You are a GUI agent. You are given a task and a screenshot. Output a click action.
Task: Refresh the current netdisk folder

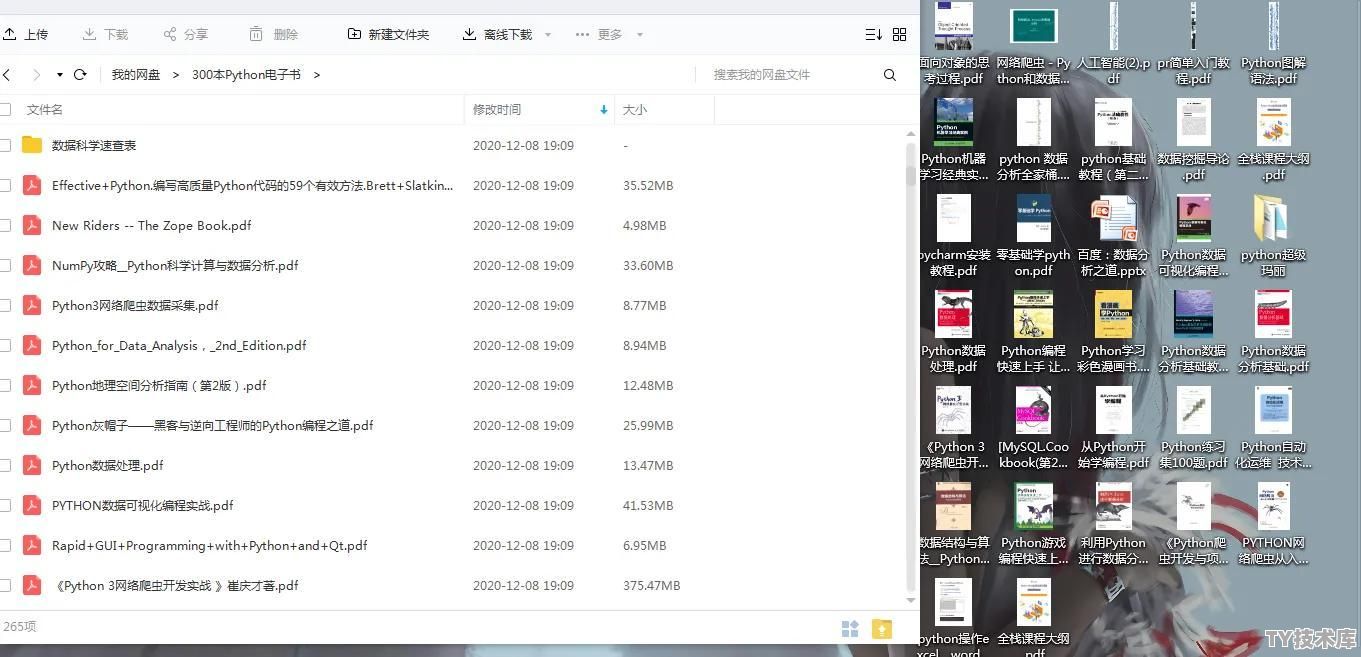click(x=80, y=75)
